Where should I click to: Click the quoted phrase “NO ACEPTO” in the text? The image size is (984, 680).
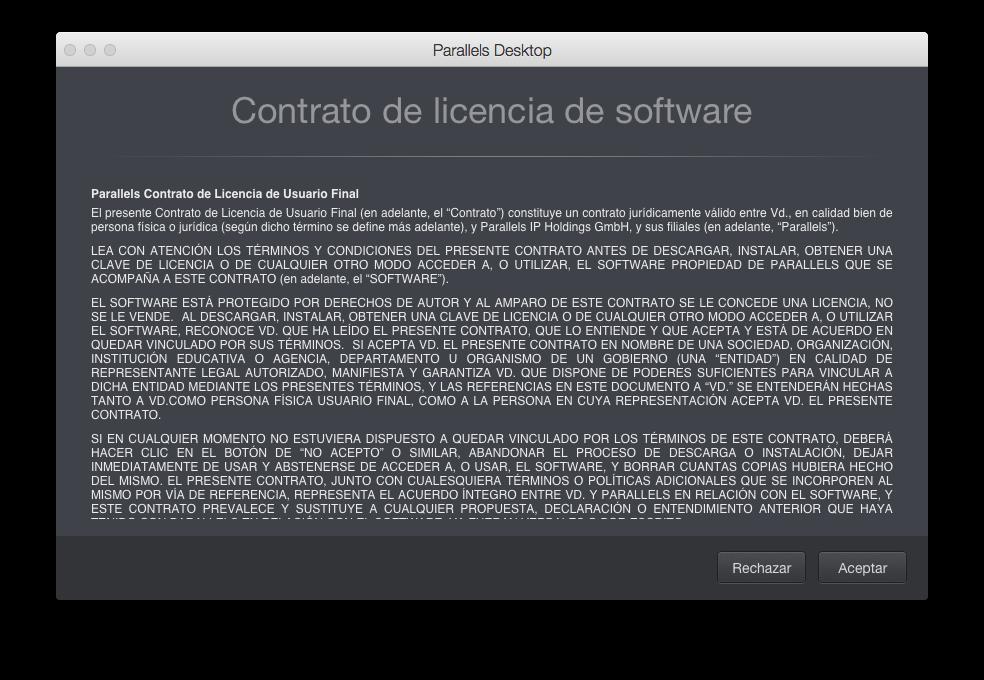click(342, 452)
